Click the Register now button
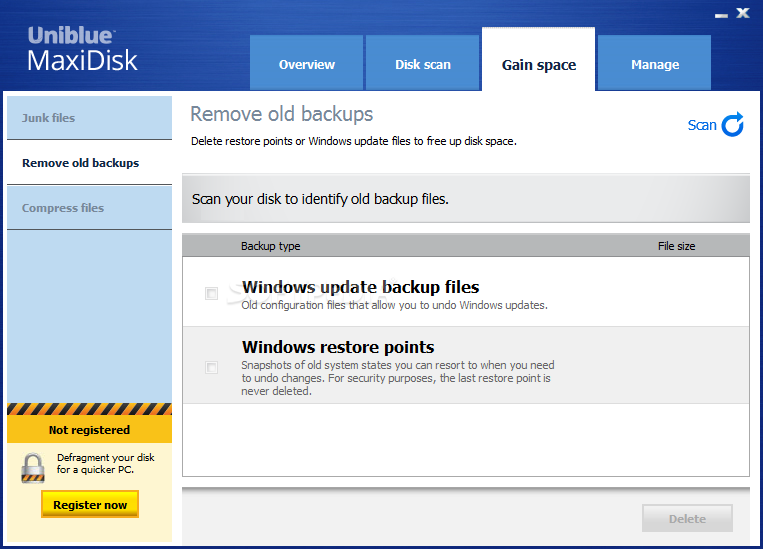This screenshot has height=549, width=763. (x=90, y=505)
